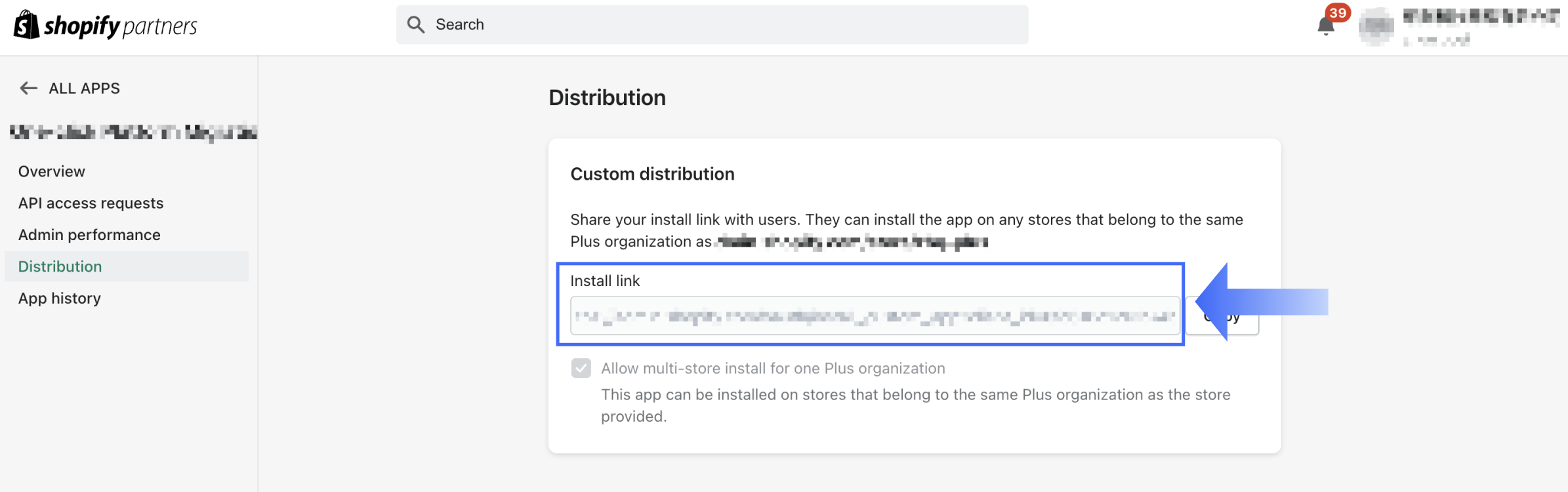Click the blurred user avatar picture
This screenshot has height=492, width=1568.
point(1376,26)
